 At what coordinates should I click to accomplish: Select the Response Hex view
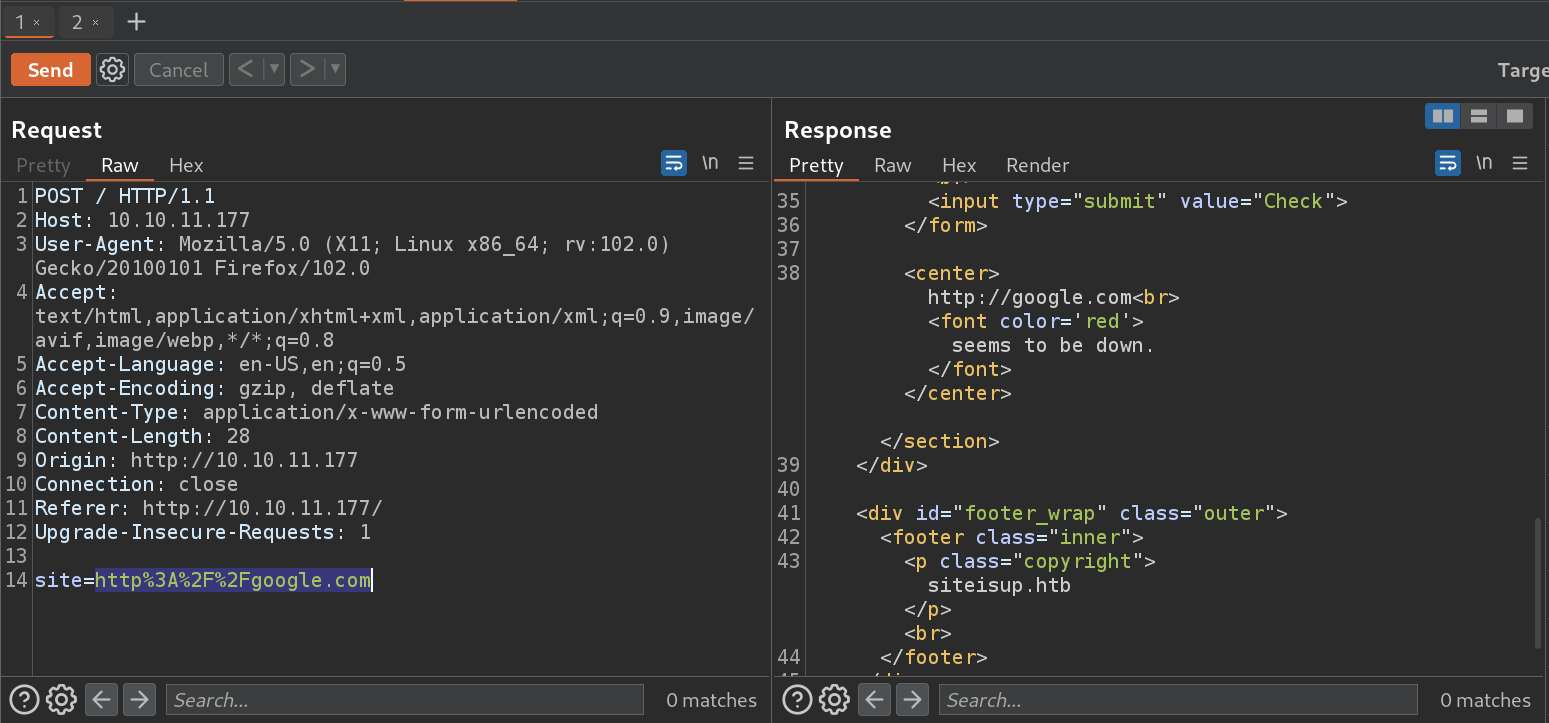click(959, 165)
